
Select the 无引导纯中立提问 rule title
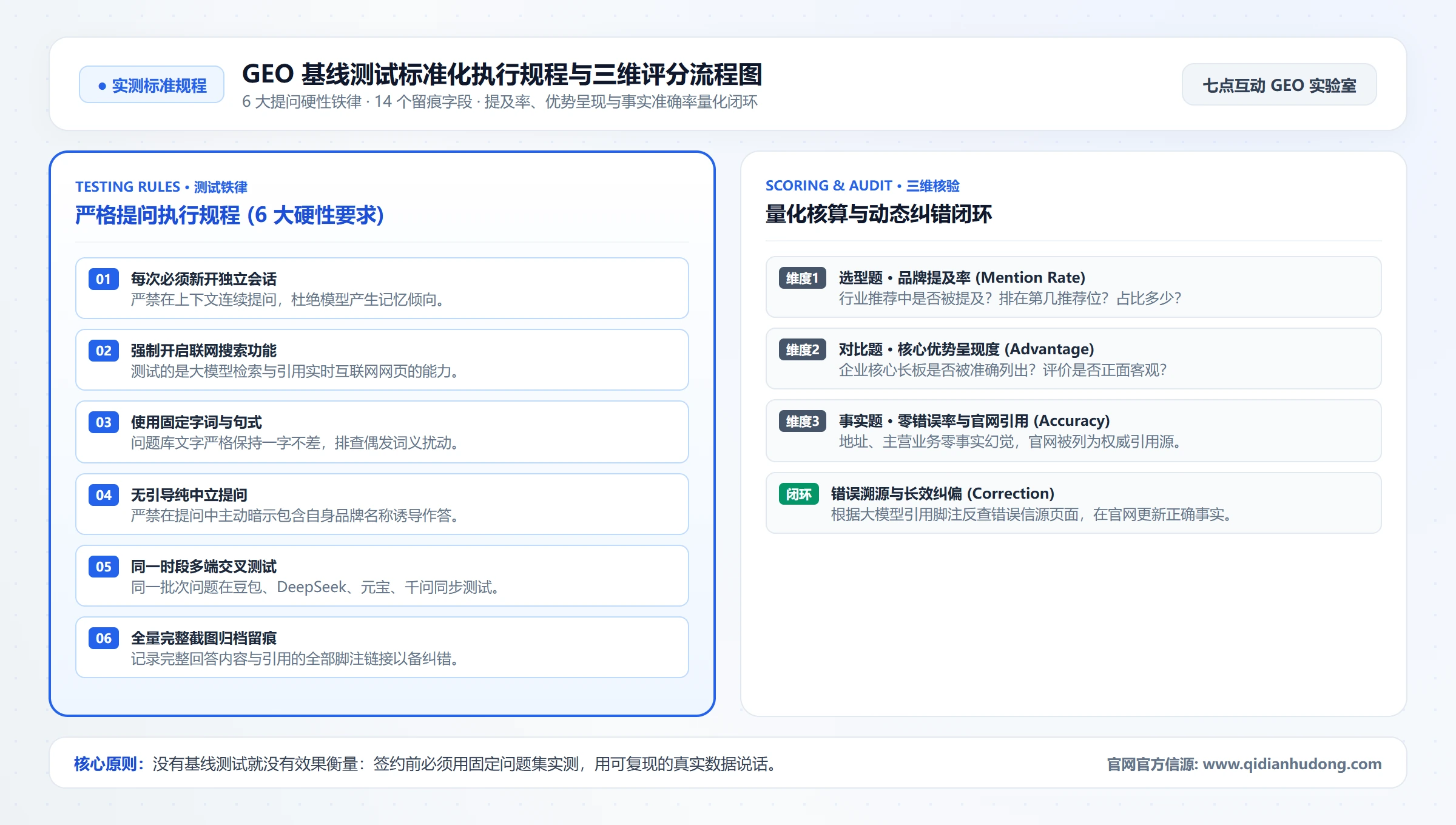pos(189,495)
